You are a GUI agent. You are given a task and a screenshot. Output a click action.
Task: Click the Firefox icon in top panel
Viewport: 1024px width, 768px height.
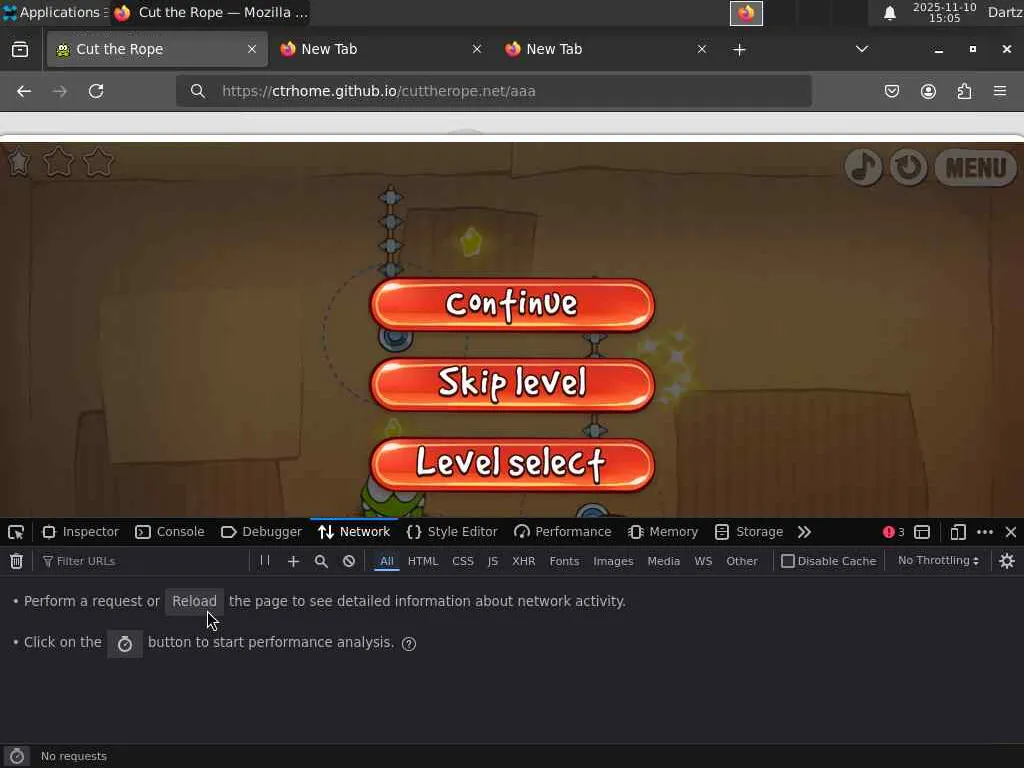tap(746, 13)
